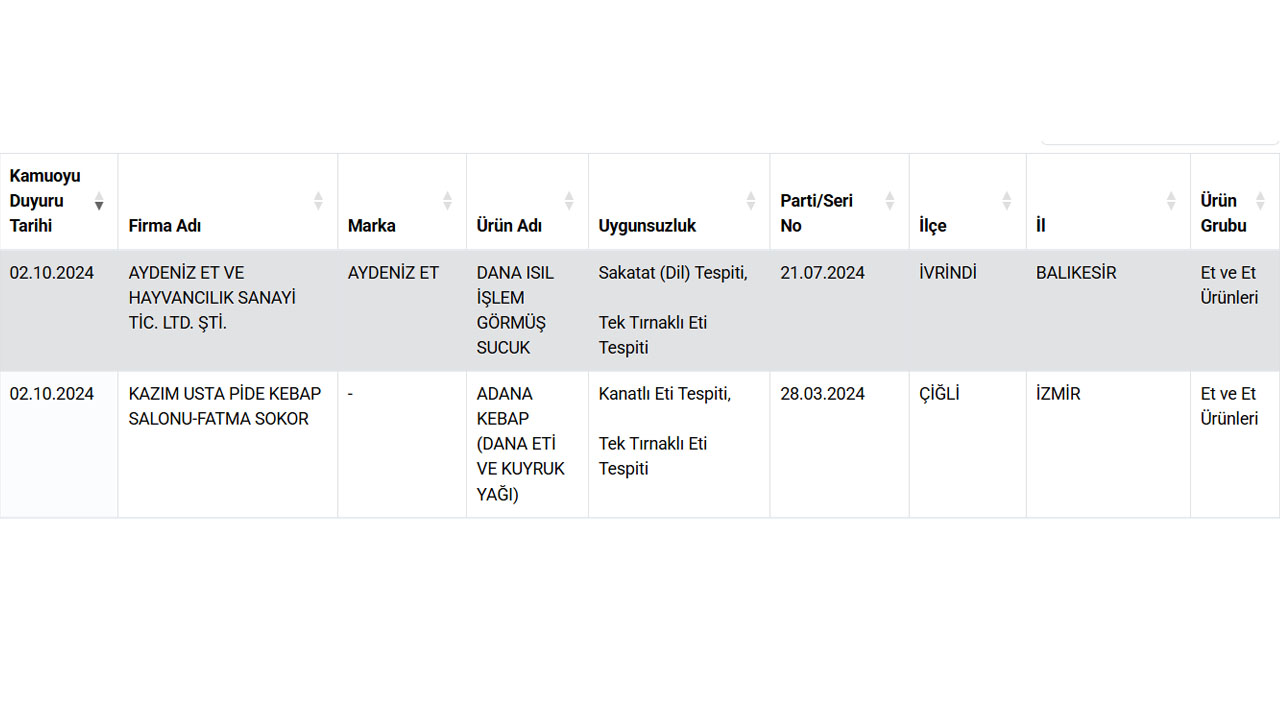Click KAZIM USTA PİDE KEBAP firm cell
The width and height of the screenshot is (1280, 720).
point(228,444)
